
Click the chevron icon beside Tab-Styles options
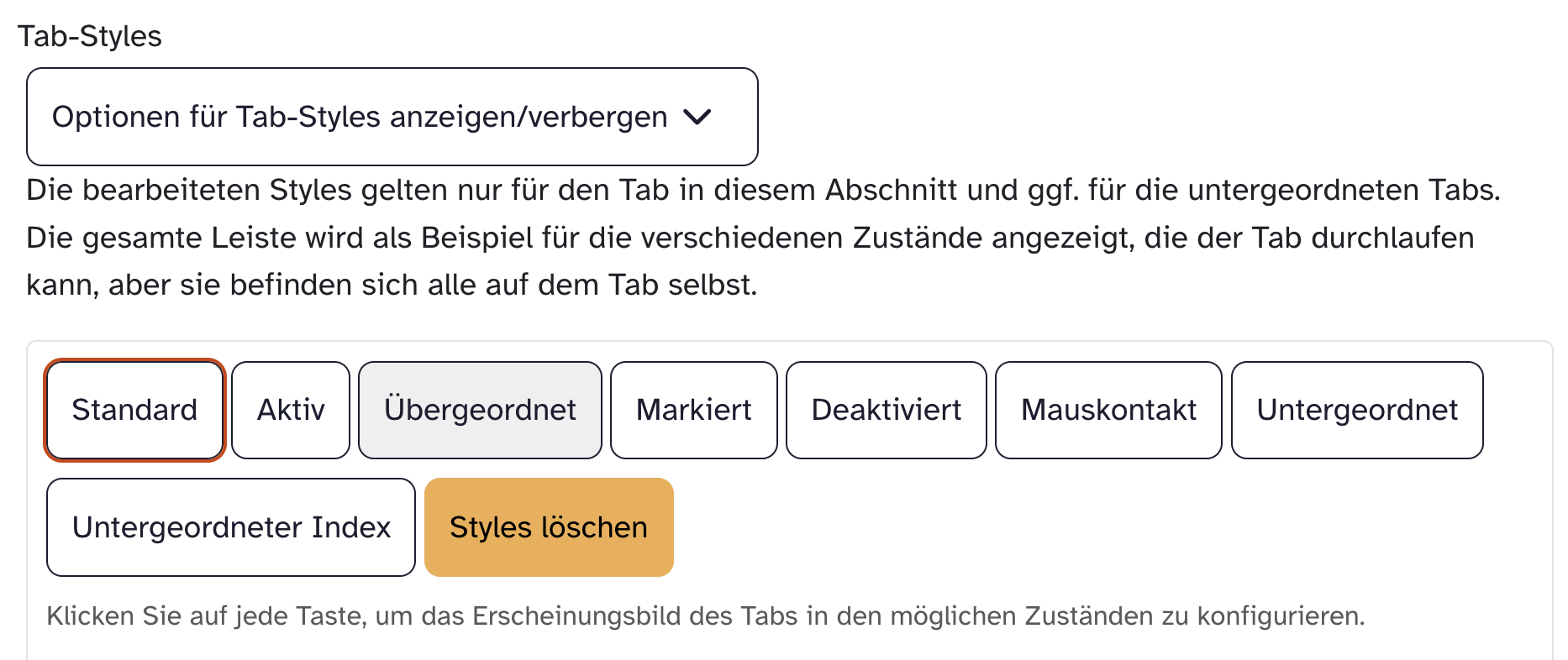point(697,117)
